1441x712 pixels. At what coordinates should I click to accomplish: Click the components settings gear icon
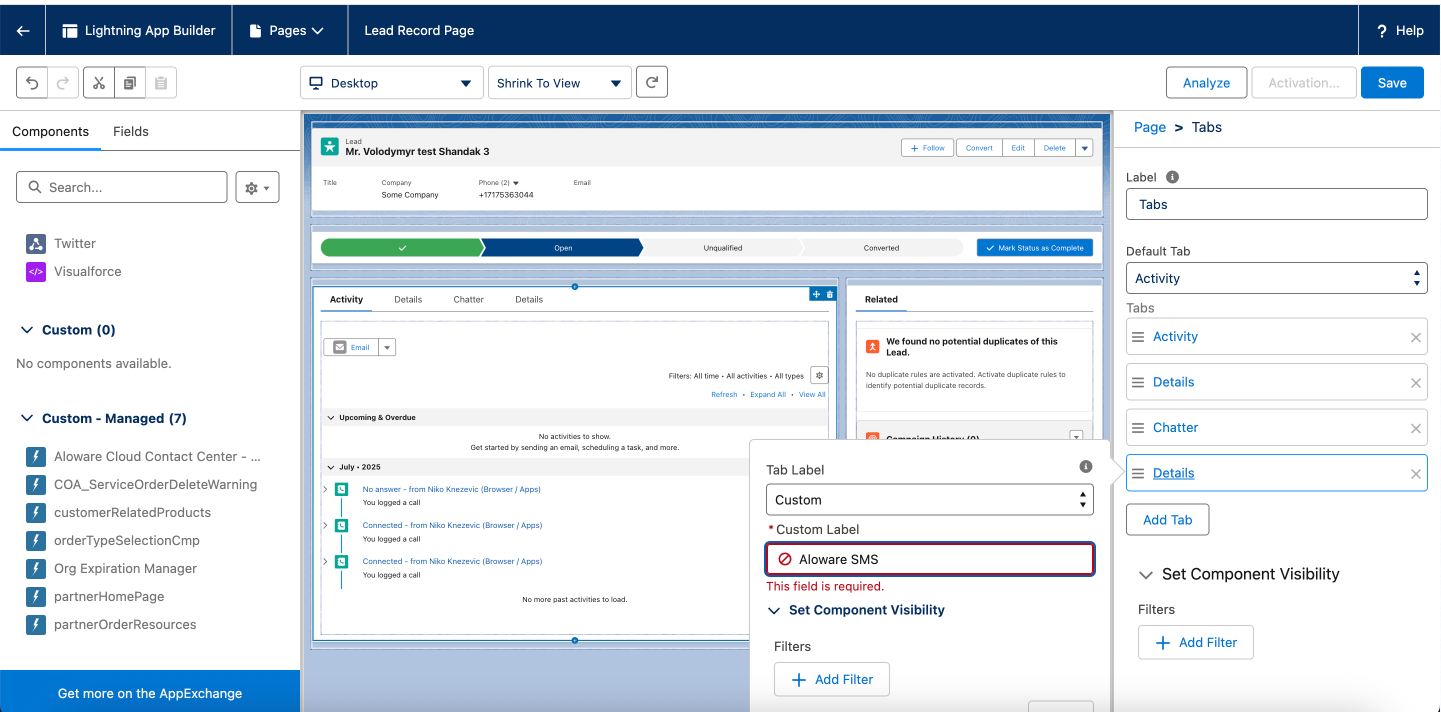(x=257, y=187)
